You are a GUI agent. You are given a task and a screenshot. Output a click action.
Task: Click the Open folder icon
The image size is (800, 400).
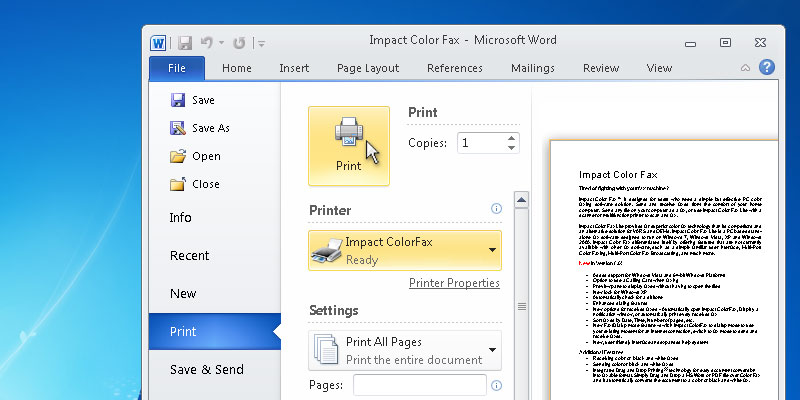pyautogui.click(x=178, y=156)
